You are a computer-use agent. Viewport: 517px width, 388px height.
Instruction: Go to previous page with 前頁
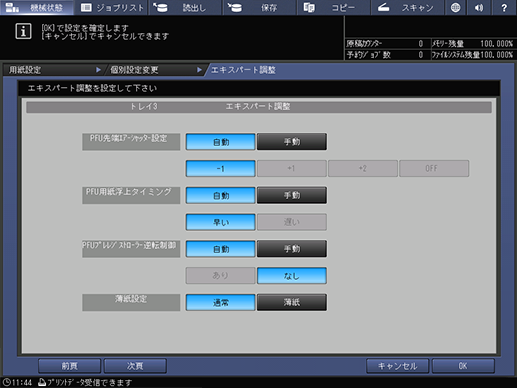69,366
